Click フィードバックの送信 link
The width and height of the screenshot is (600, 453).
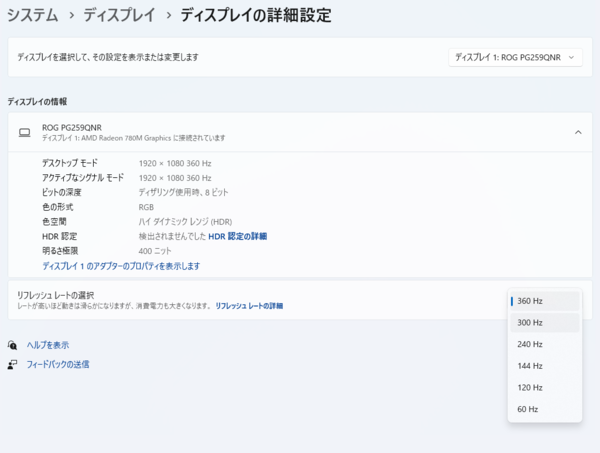58,364
